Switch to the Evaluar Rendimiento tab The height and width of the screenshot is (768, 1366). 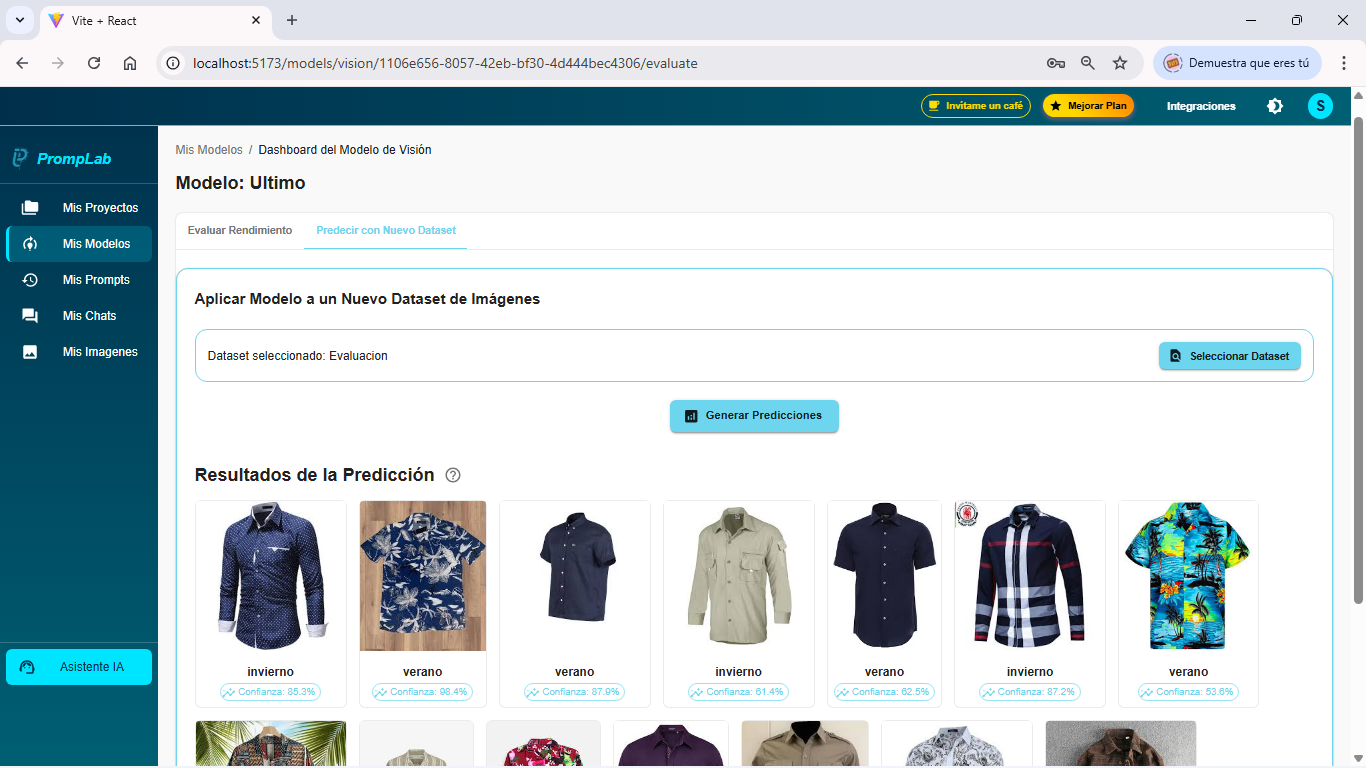[240, 230]
